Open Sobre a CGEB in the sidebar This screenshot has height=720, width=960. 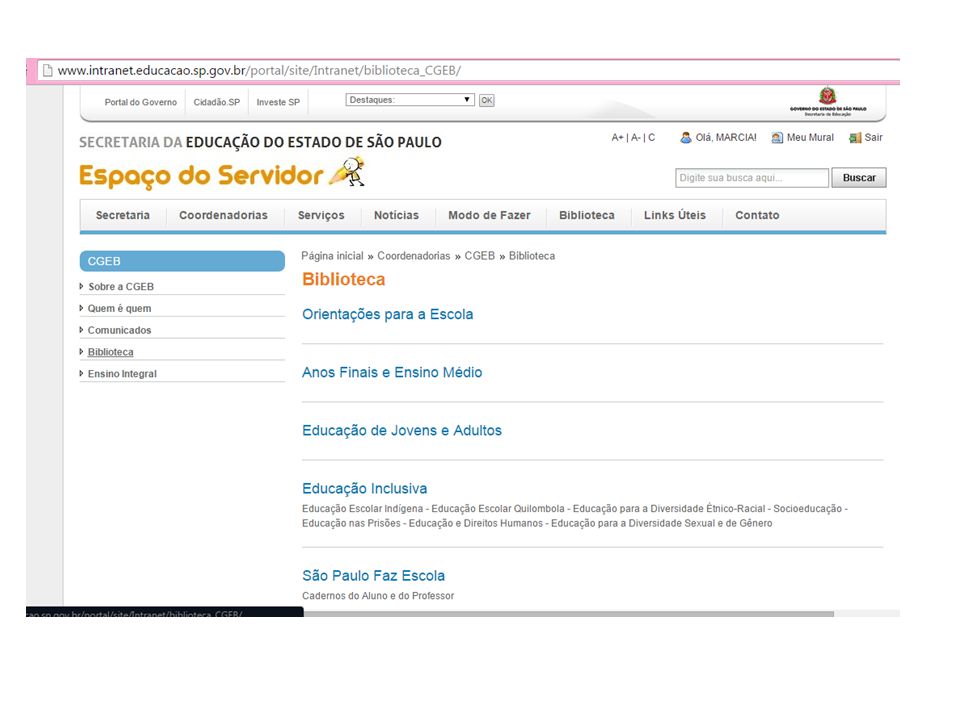pos(121,287)
